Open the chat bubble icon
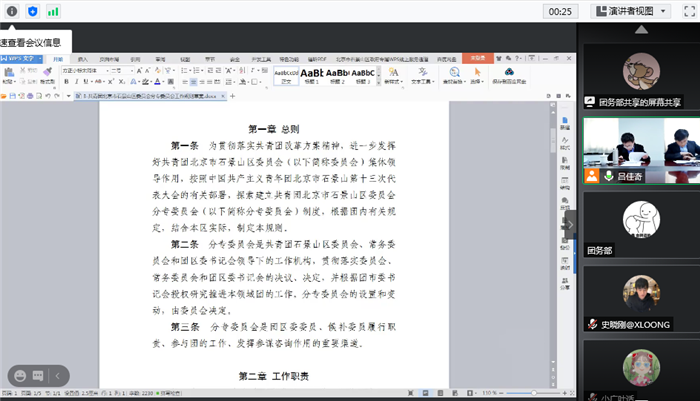700x401 pixels. (39, 375)
